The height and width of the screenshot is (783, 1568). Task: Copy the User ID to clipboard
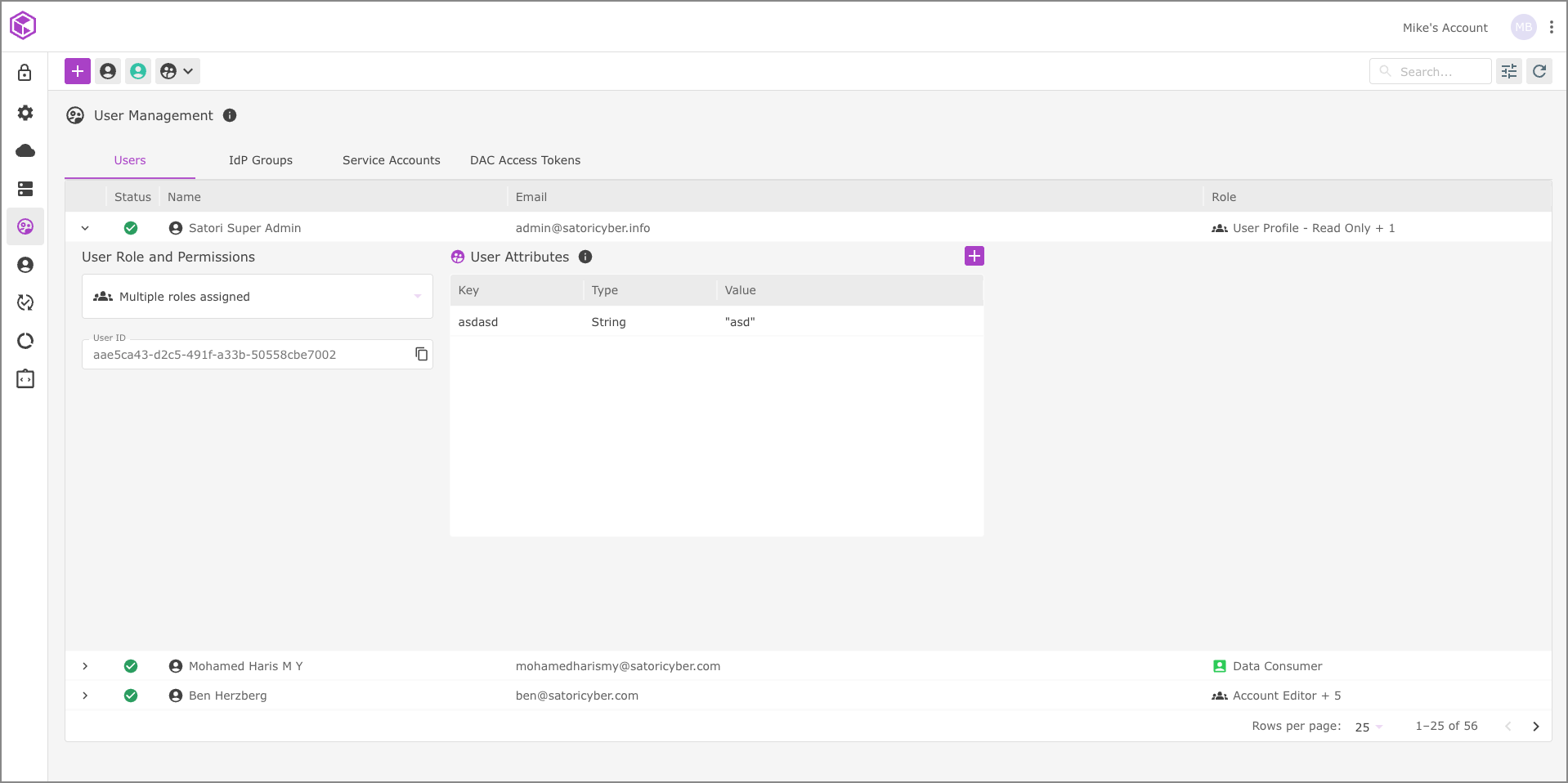coord(421,354)
